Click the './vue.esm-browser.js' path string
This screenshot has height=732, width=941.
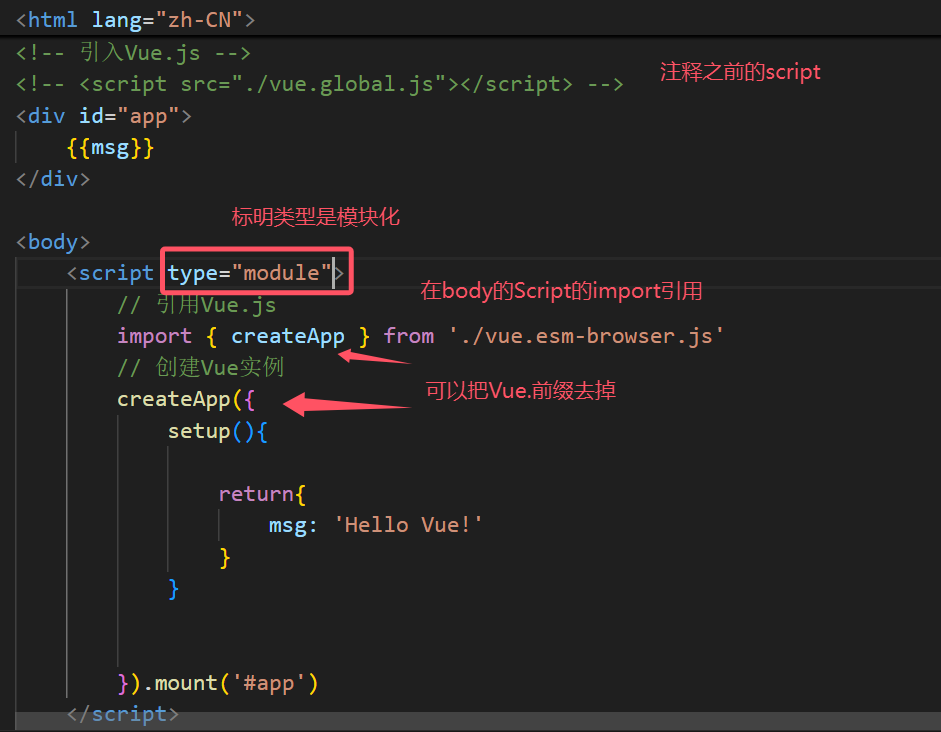pos(586,337)
